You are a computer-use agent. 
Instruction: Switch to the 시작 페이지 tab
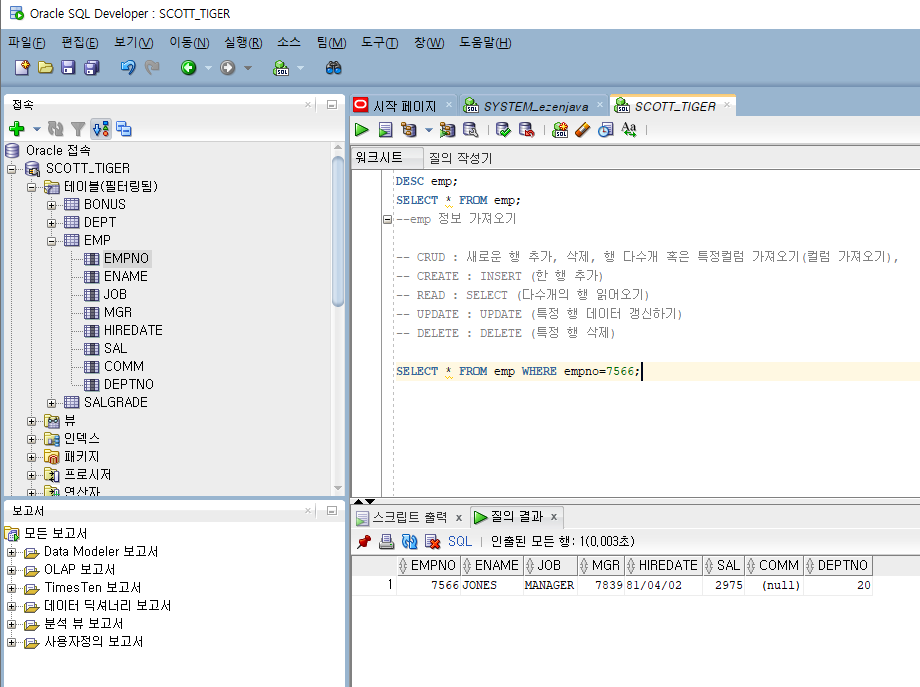404,106
